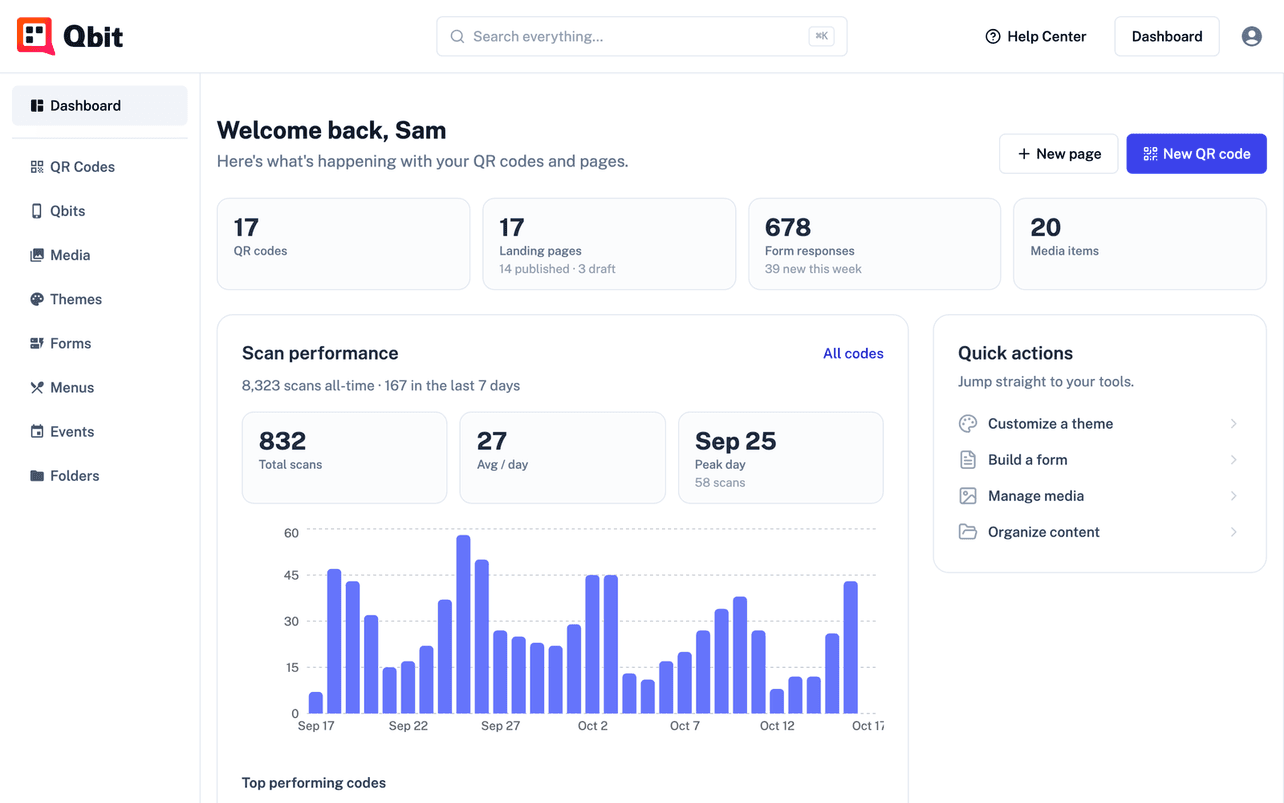The height and width of the screenshot is (803, 1284).
Task: Click the Forms icon in sidebar
Action: point(37,343)
